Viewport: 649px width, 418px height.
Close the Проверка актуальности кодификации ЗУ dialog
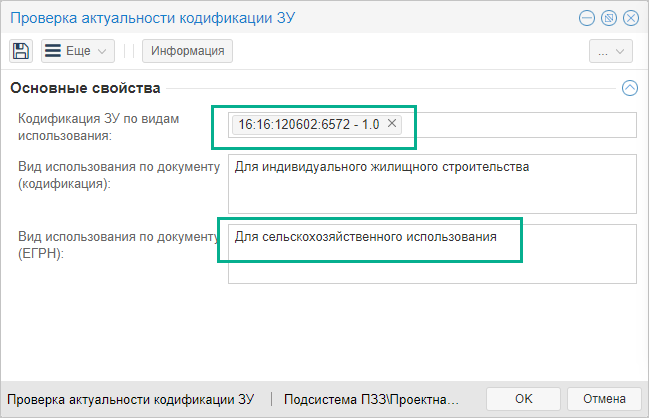631,18
